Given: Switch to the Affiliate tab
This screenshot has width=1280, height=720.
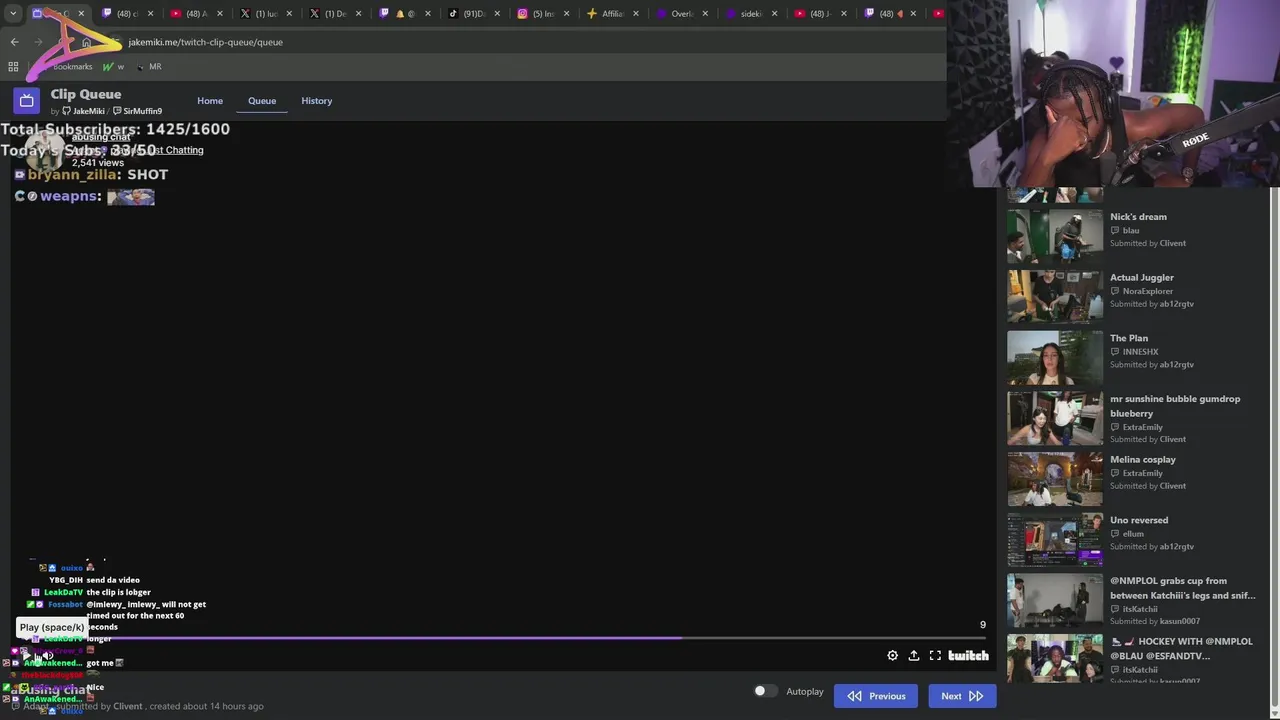Looking at the screenshot, I should [x=611, y=13].
